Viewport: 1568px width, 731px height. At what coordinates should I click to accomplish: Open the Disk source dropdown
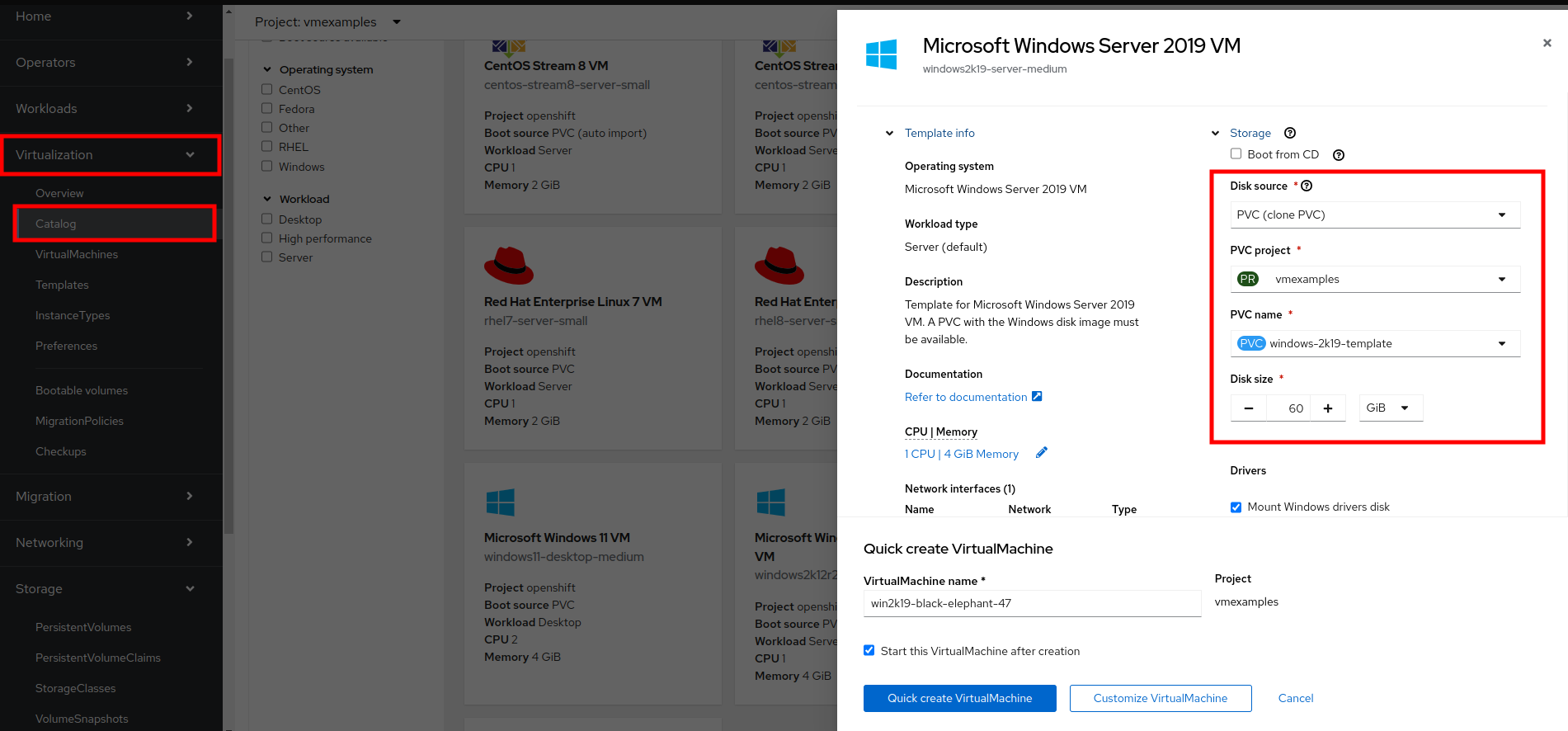tap(1375, 215)
